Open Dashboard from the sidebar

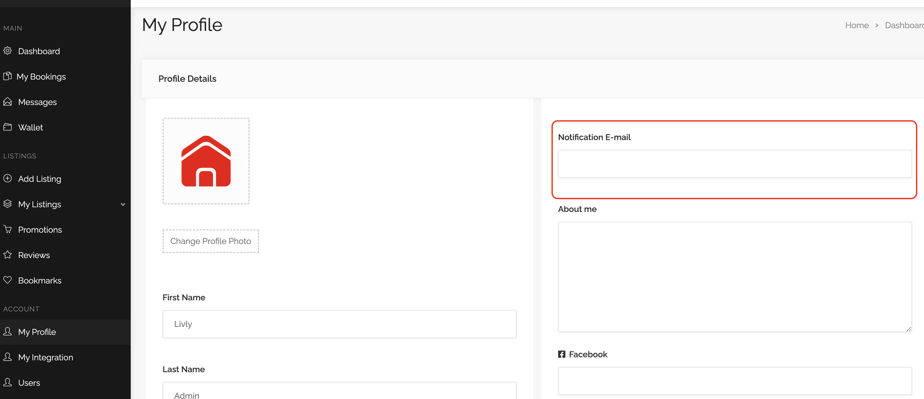click(39, 51)
